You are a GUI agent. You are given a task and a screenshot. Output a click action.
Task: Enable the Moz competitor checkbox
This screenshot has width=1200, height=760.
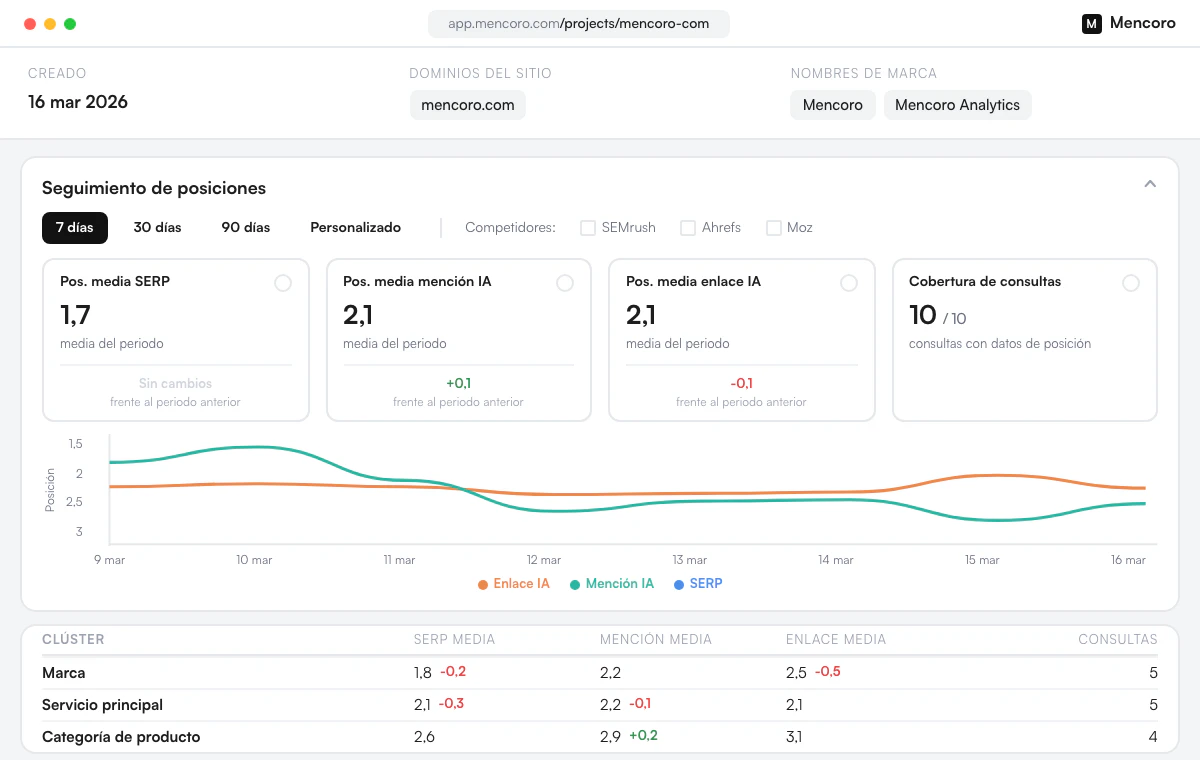[x=774, y=228]
